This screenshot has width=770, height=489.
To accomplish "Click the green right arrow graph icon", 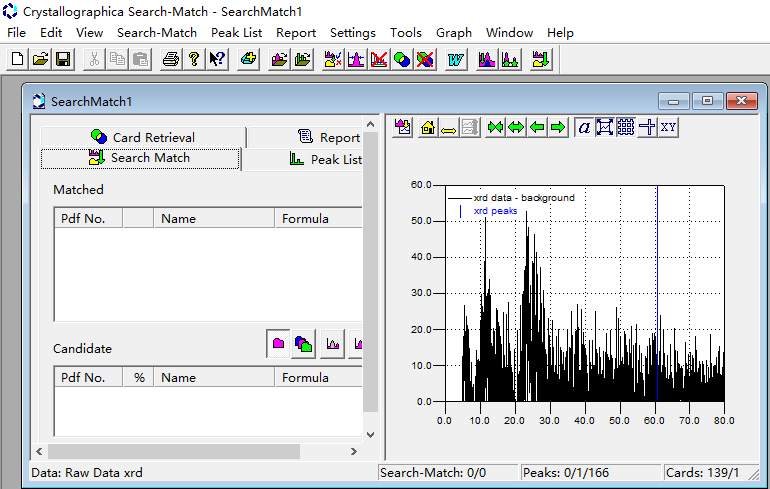I will pyautogui.click(x=558, y=127).
